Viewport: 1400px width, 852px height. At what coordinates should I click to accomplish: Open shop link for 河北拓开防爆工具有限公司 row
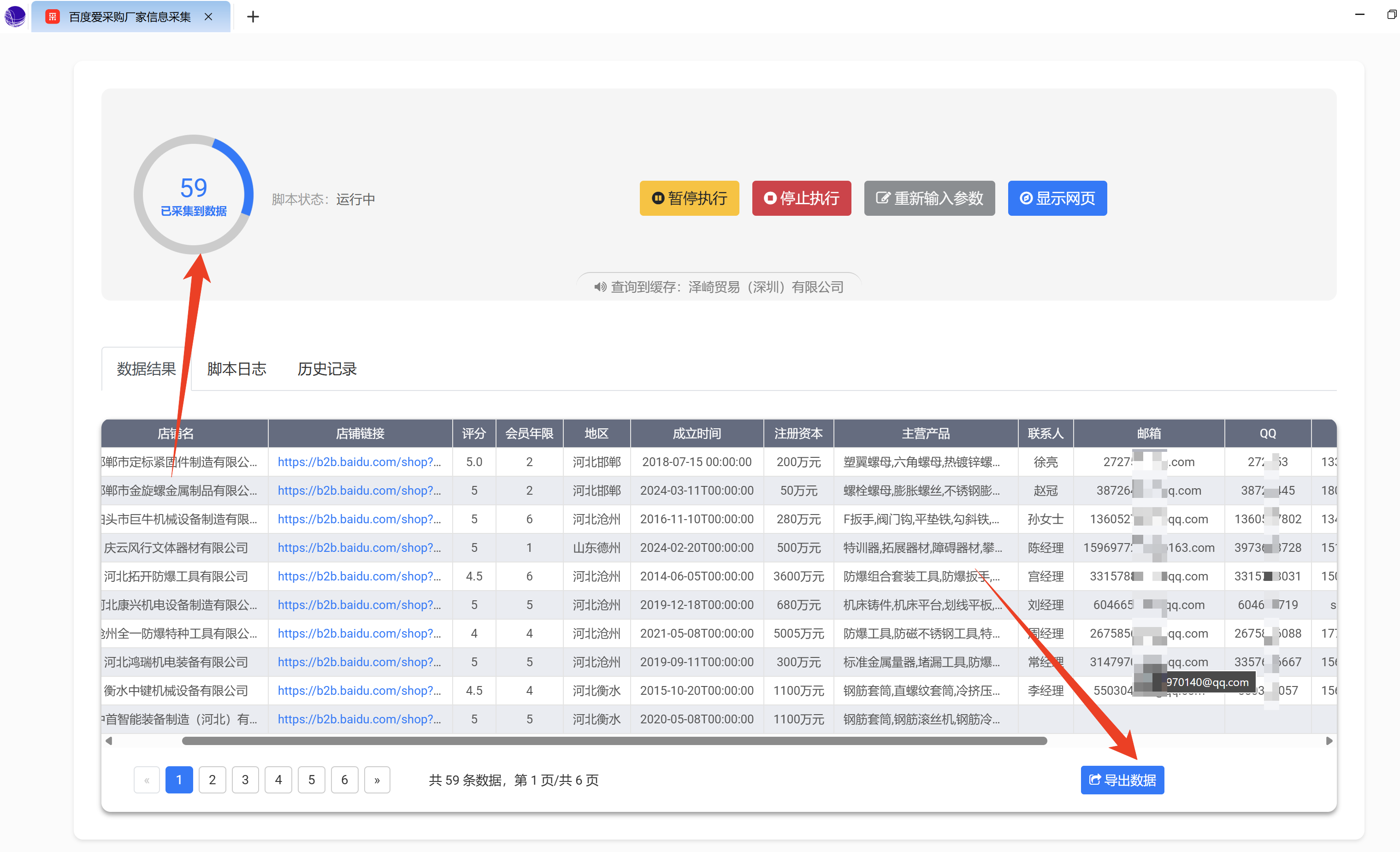(359, 576)
